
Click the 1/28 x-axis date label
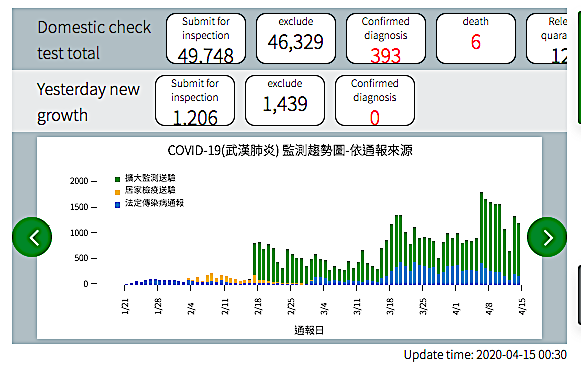[158, 306]
